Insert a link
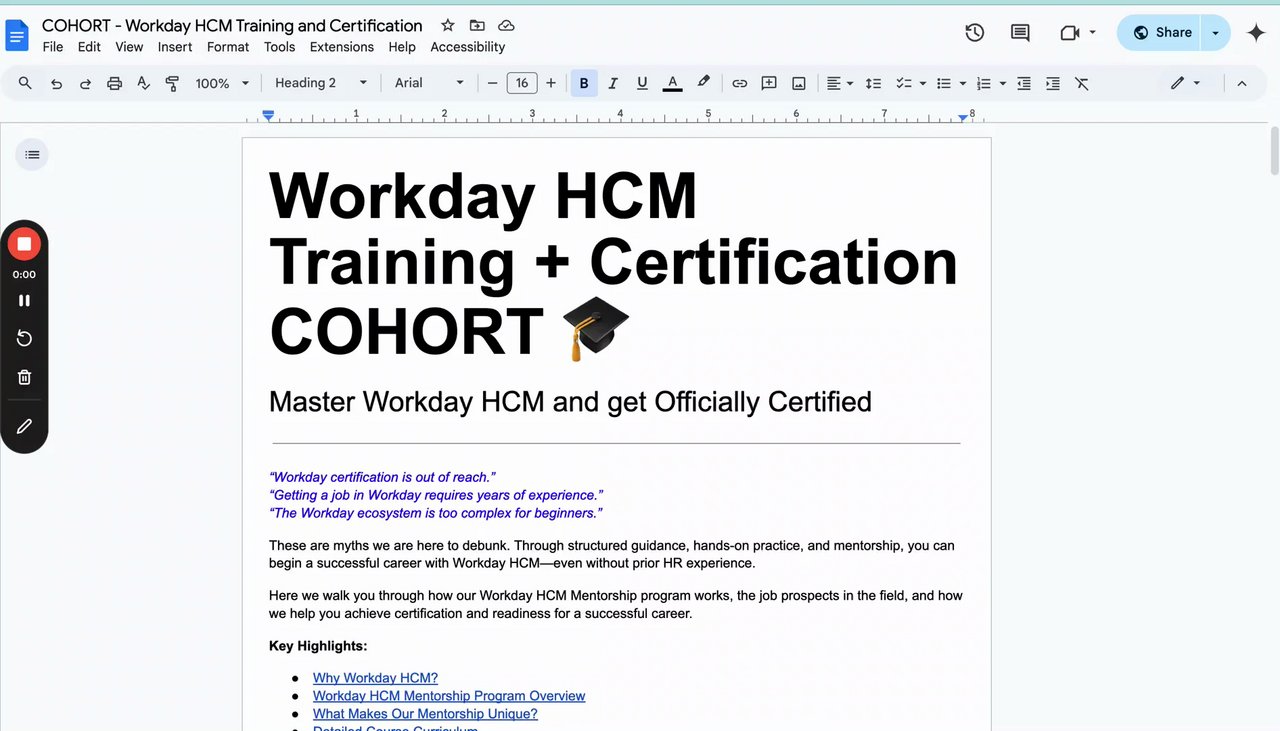Viewport: 1280px width, 731px height. click(739, 83)
